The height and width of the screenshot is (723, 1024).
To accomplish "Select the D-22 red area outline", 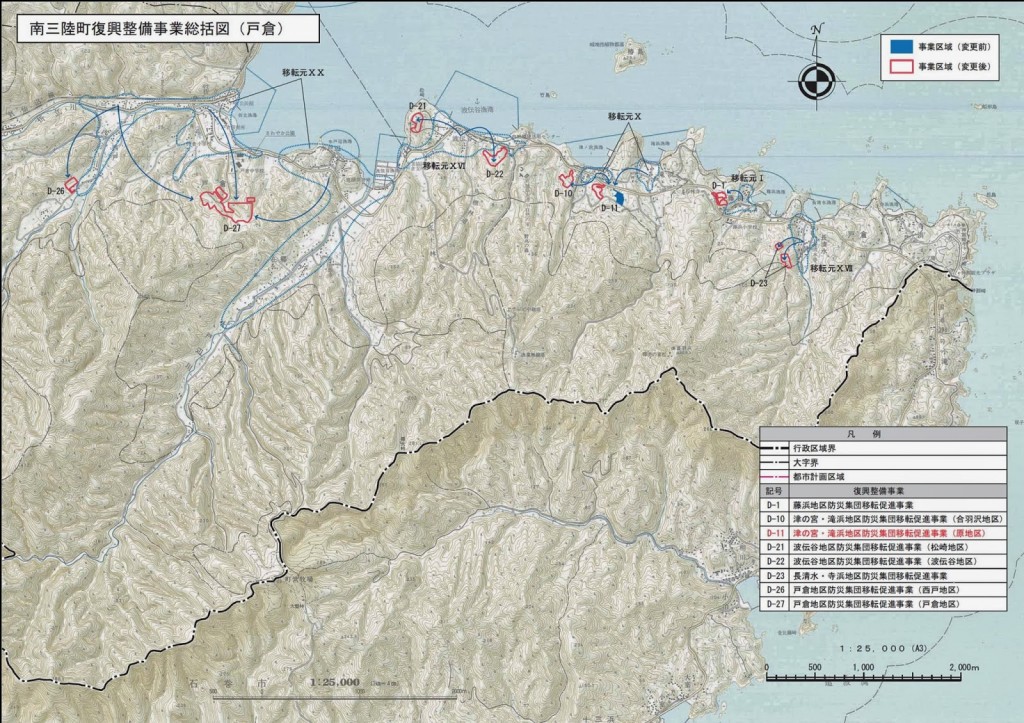I will 494,155.
